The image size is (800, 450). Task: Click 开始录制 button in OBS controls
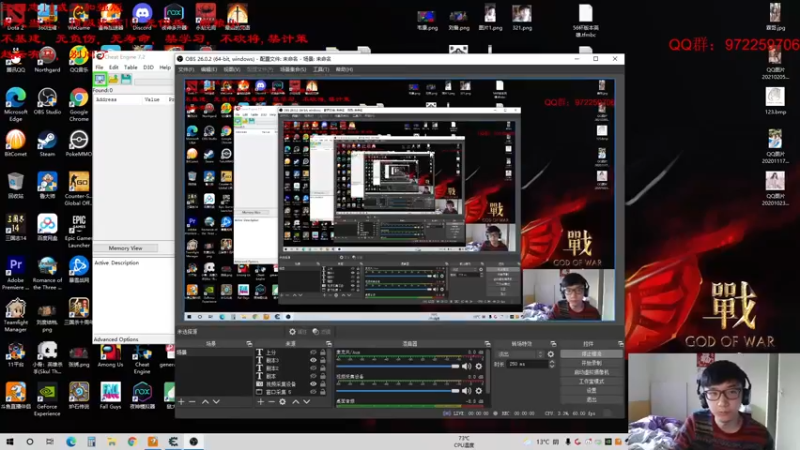[591, 363]
